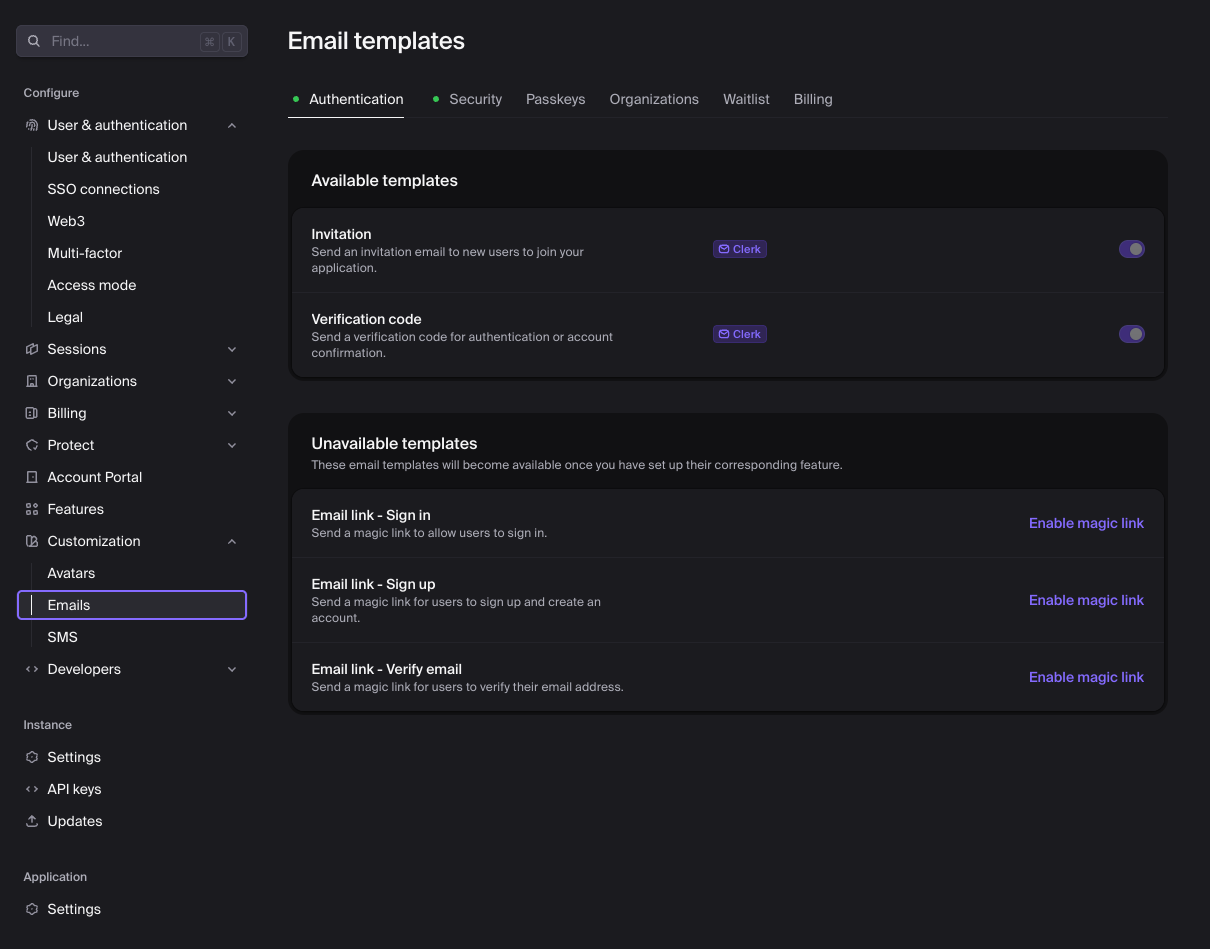The image size is (1210, 949).
Task: Click the Features grid icon
Action: 32,509
